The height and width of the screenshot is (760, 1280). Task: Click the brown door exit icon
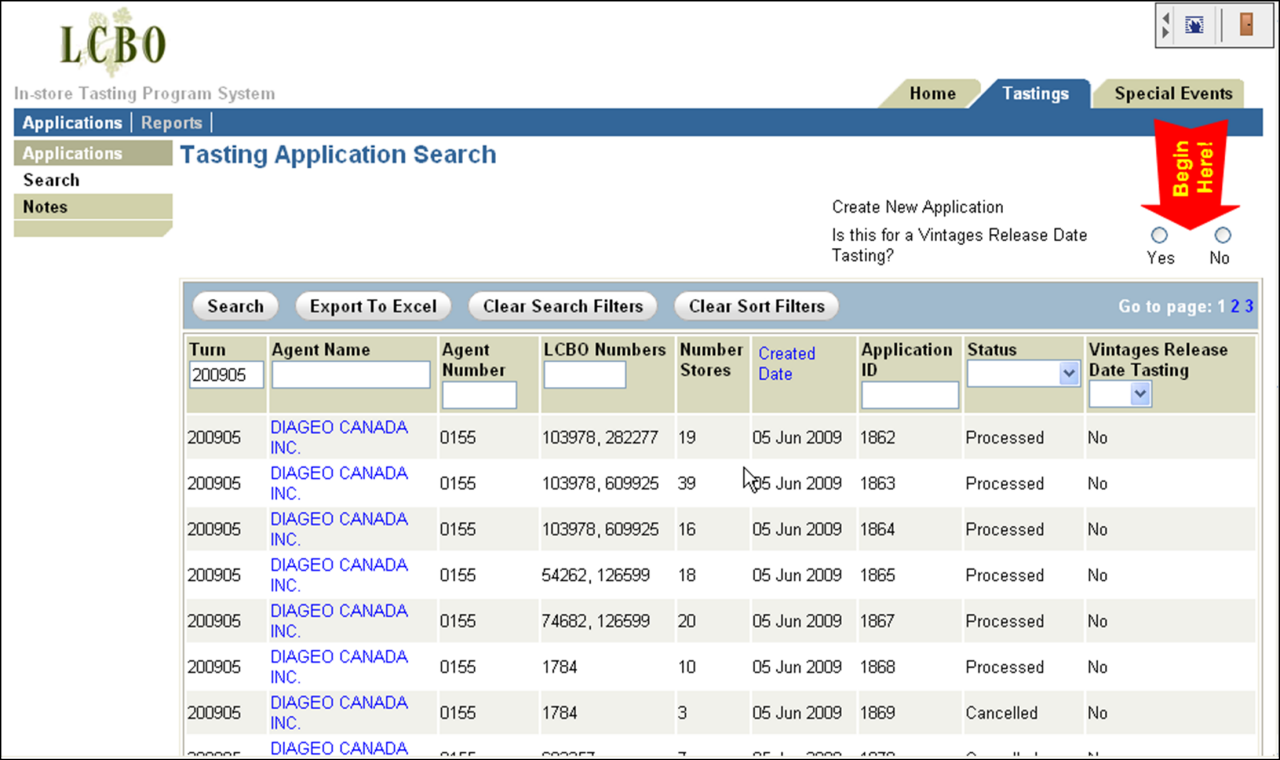tap(1245, 25)
